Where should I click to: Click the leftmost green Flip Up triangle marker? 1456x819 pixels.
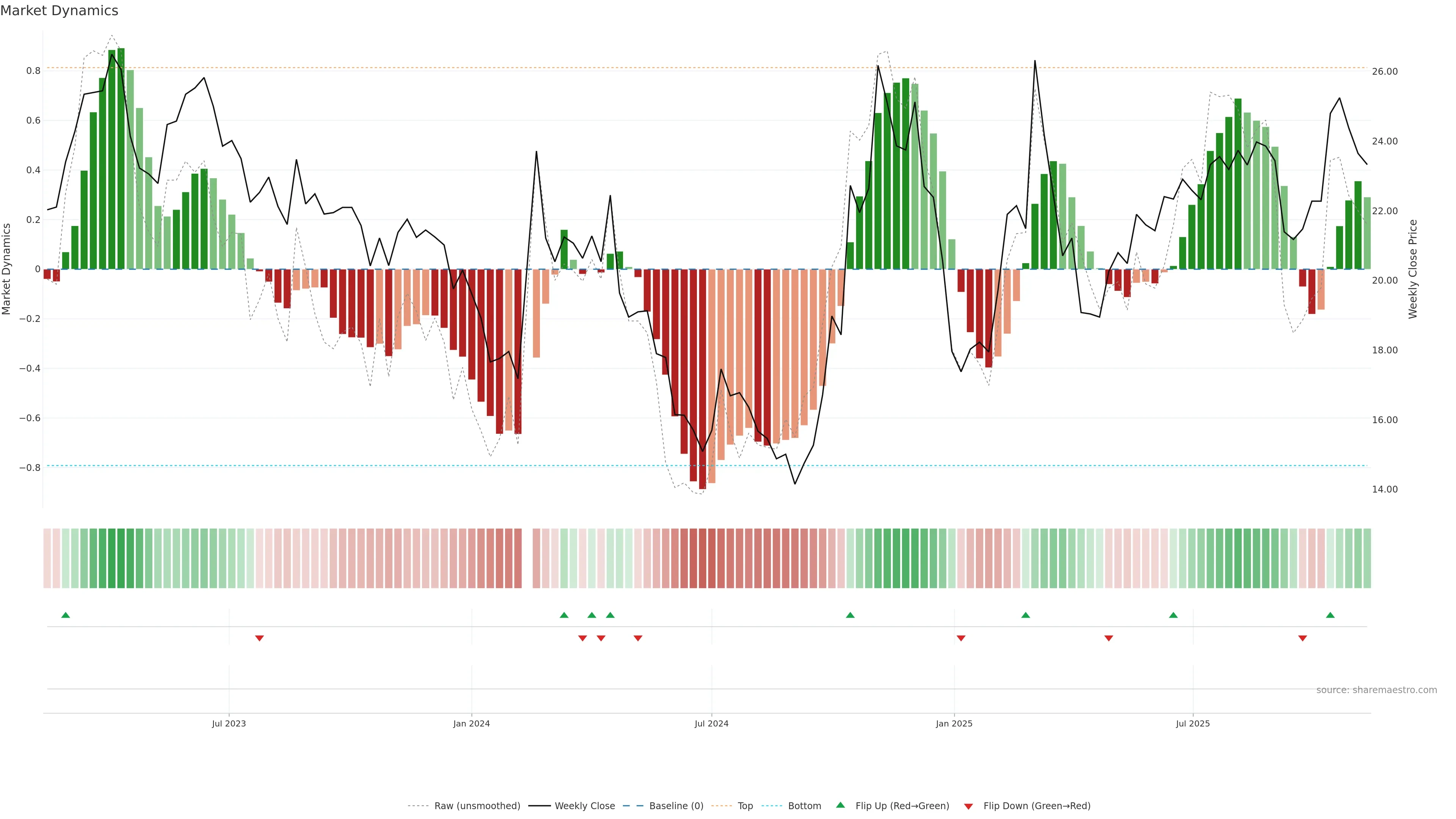(66, 615)
